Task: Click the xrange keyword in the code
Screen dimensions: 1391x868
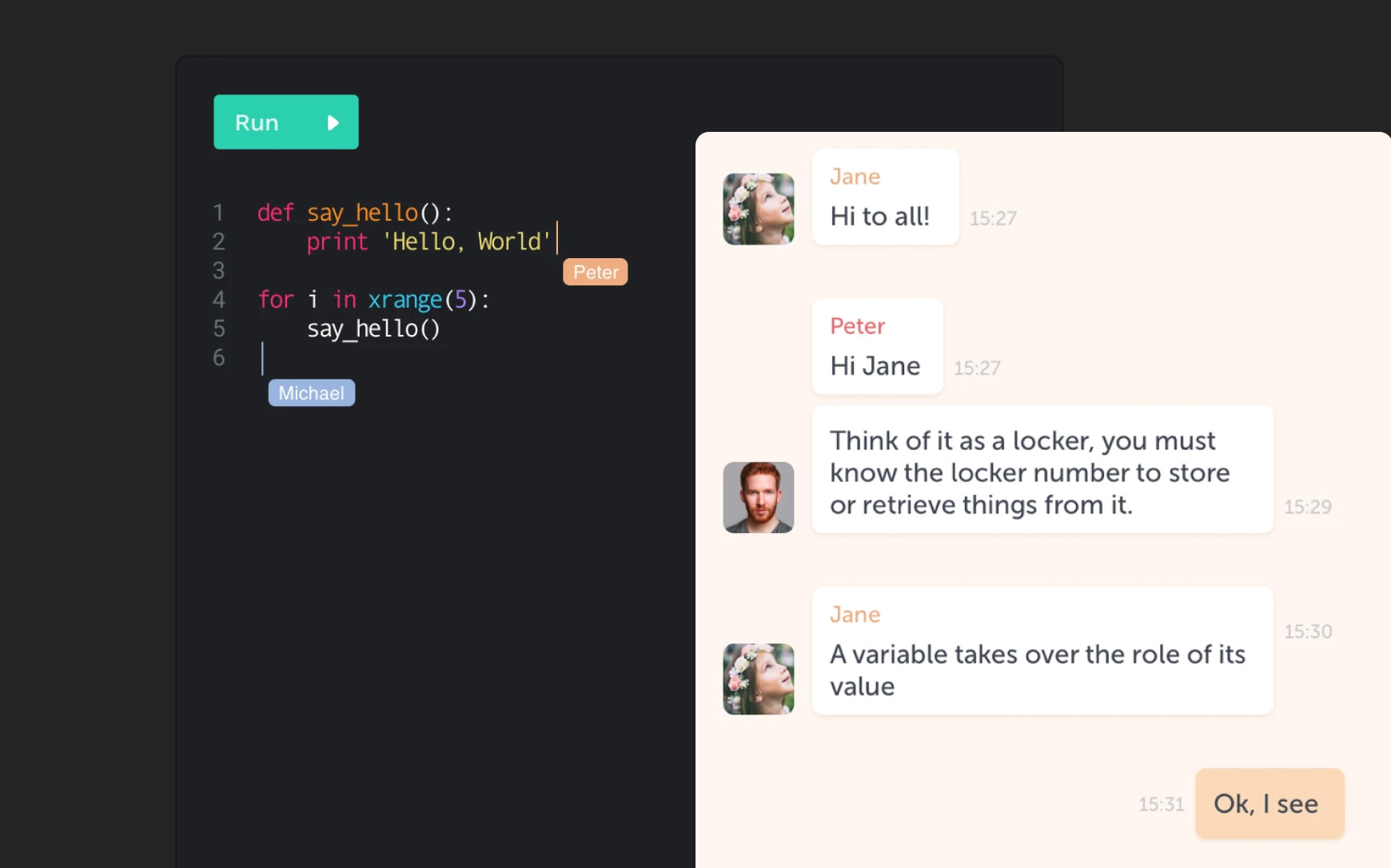Action: [x=405, y=300]
